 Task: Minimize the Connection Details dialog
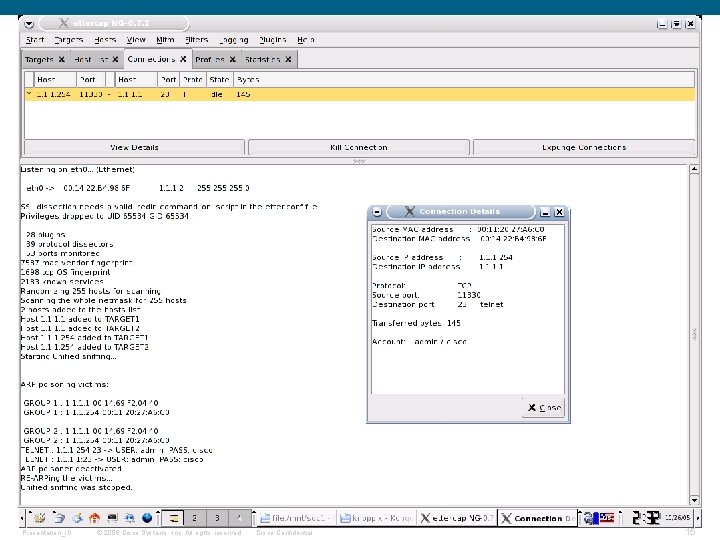click(545, 212)
